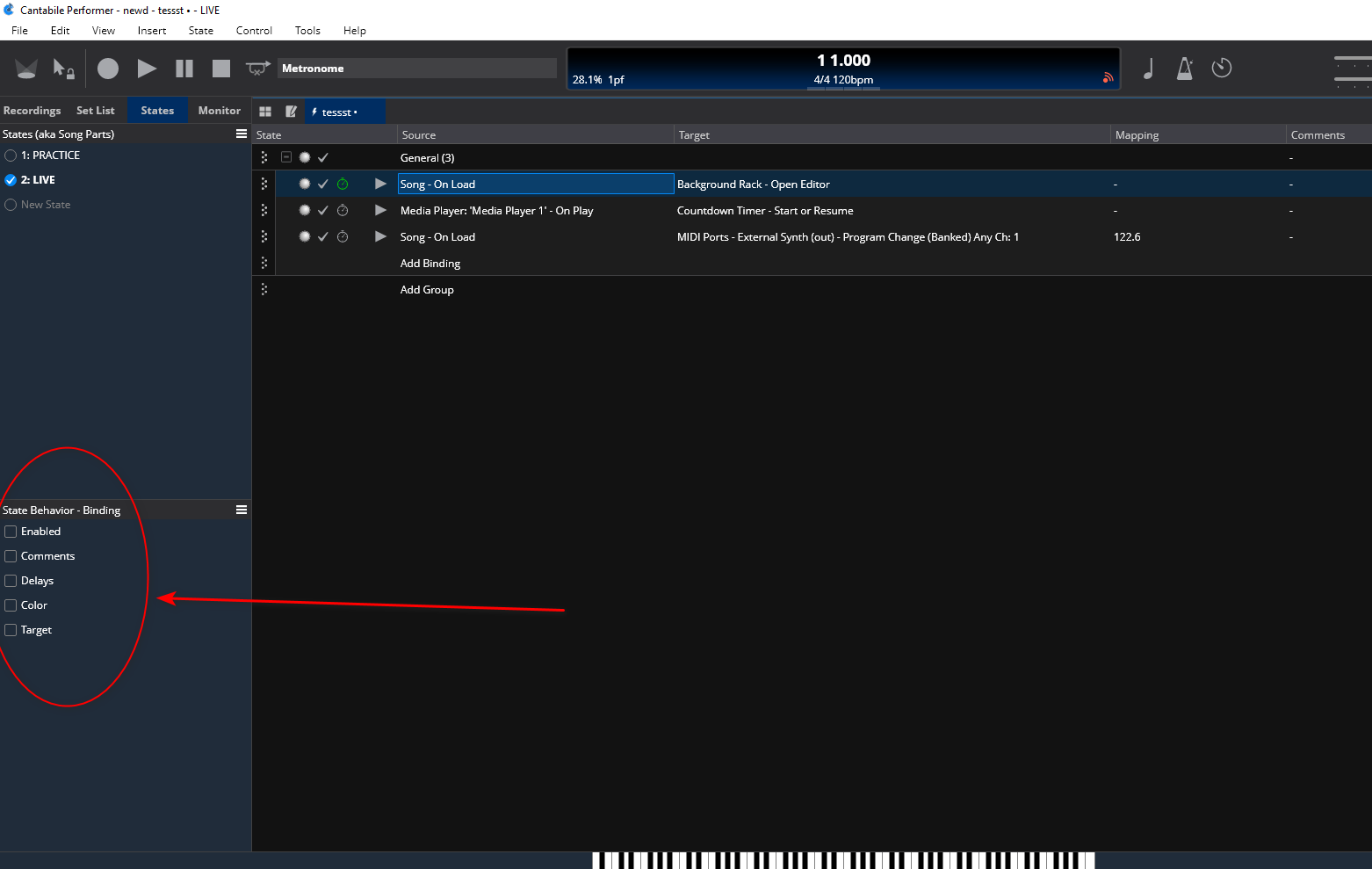This screenshot has height=869, width=1372.
Task: Open State Behavior panel hamburger menu
Action: pyautogui.click(x=242, y=510)
